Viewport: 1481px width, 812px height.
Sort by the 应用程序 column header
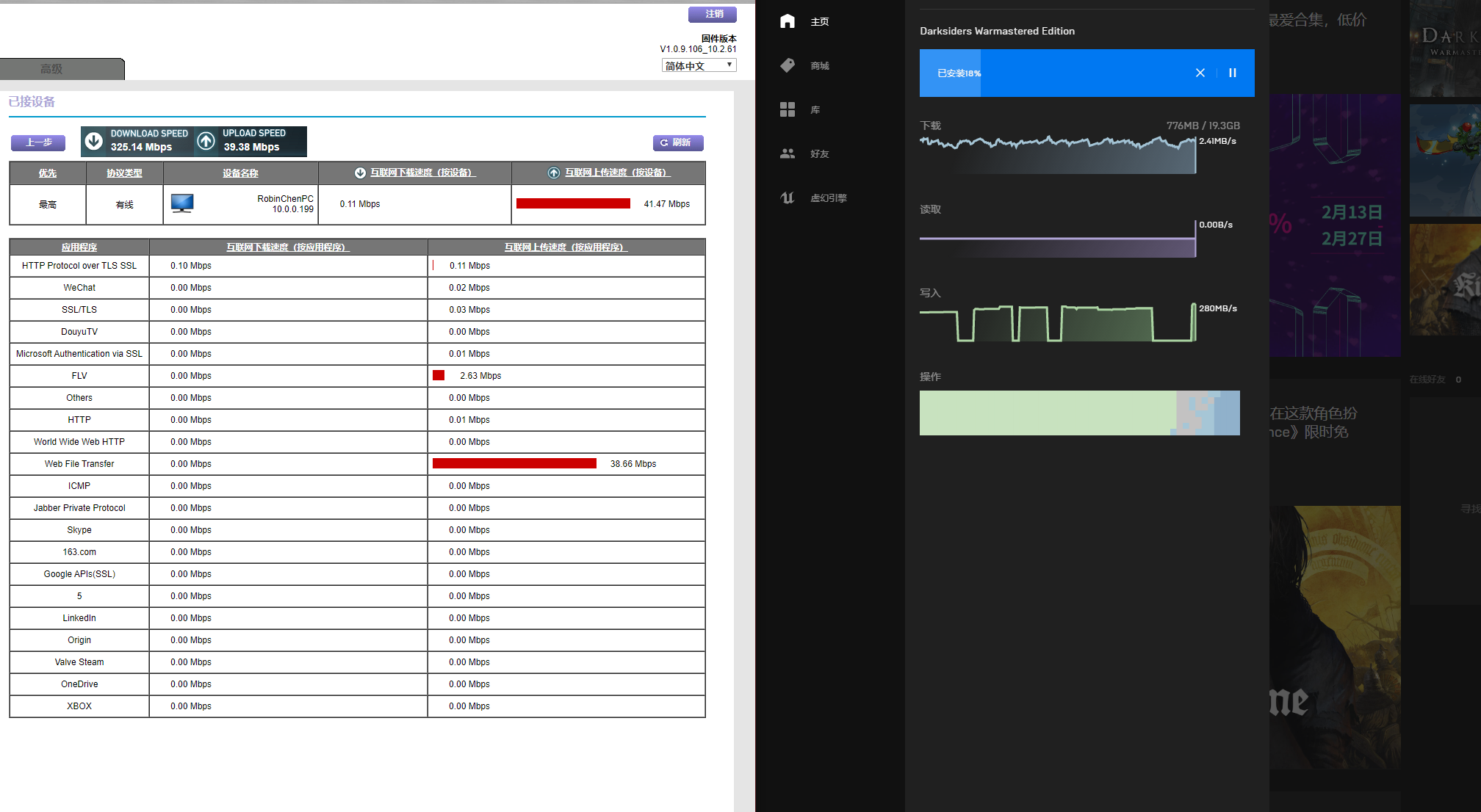pyautogui.click(x=79, y=247)
